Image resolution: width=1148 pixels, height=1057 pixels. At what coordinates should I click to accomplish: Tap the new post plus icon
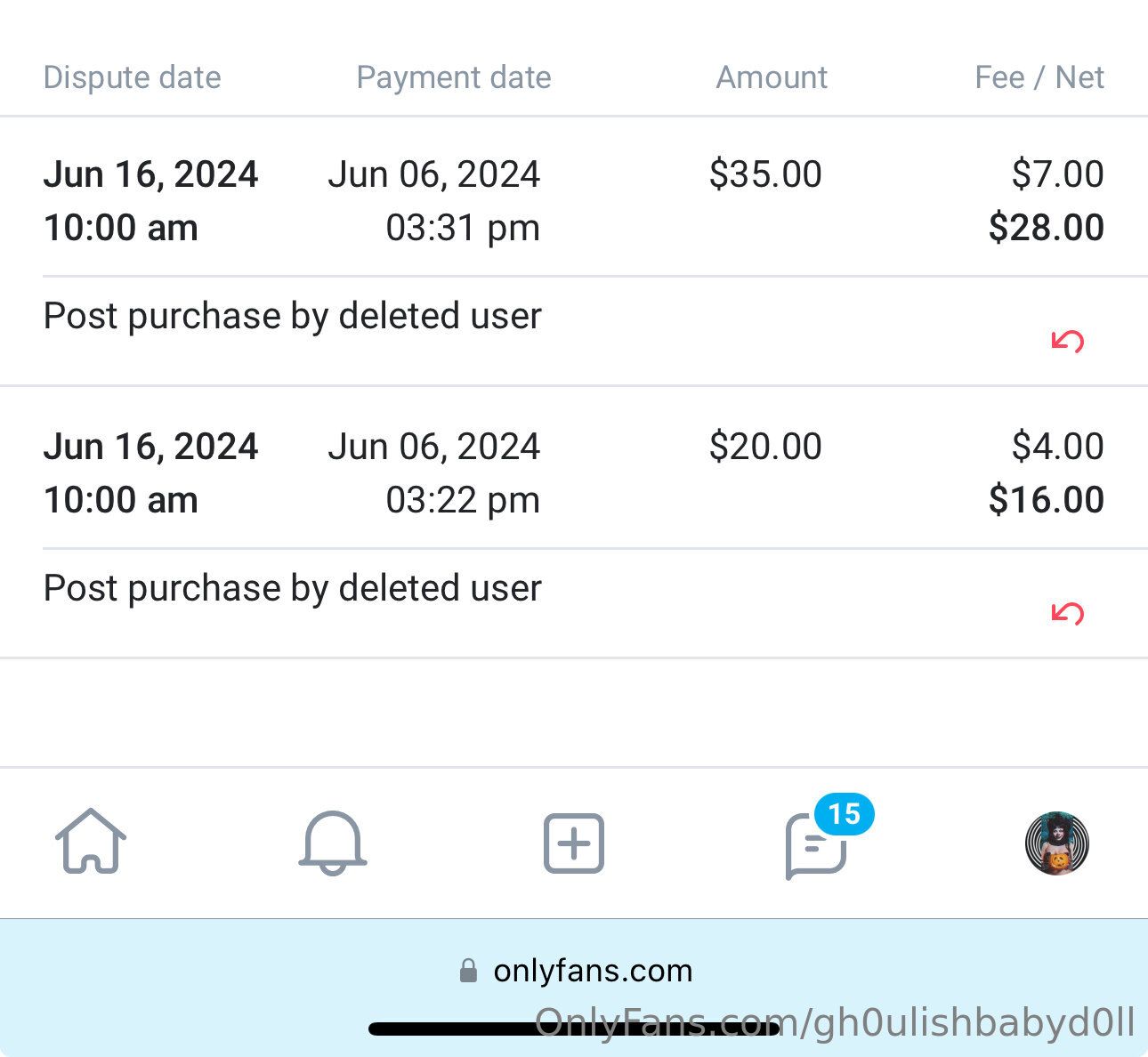(574, 842)
